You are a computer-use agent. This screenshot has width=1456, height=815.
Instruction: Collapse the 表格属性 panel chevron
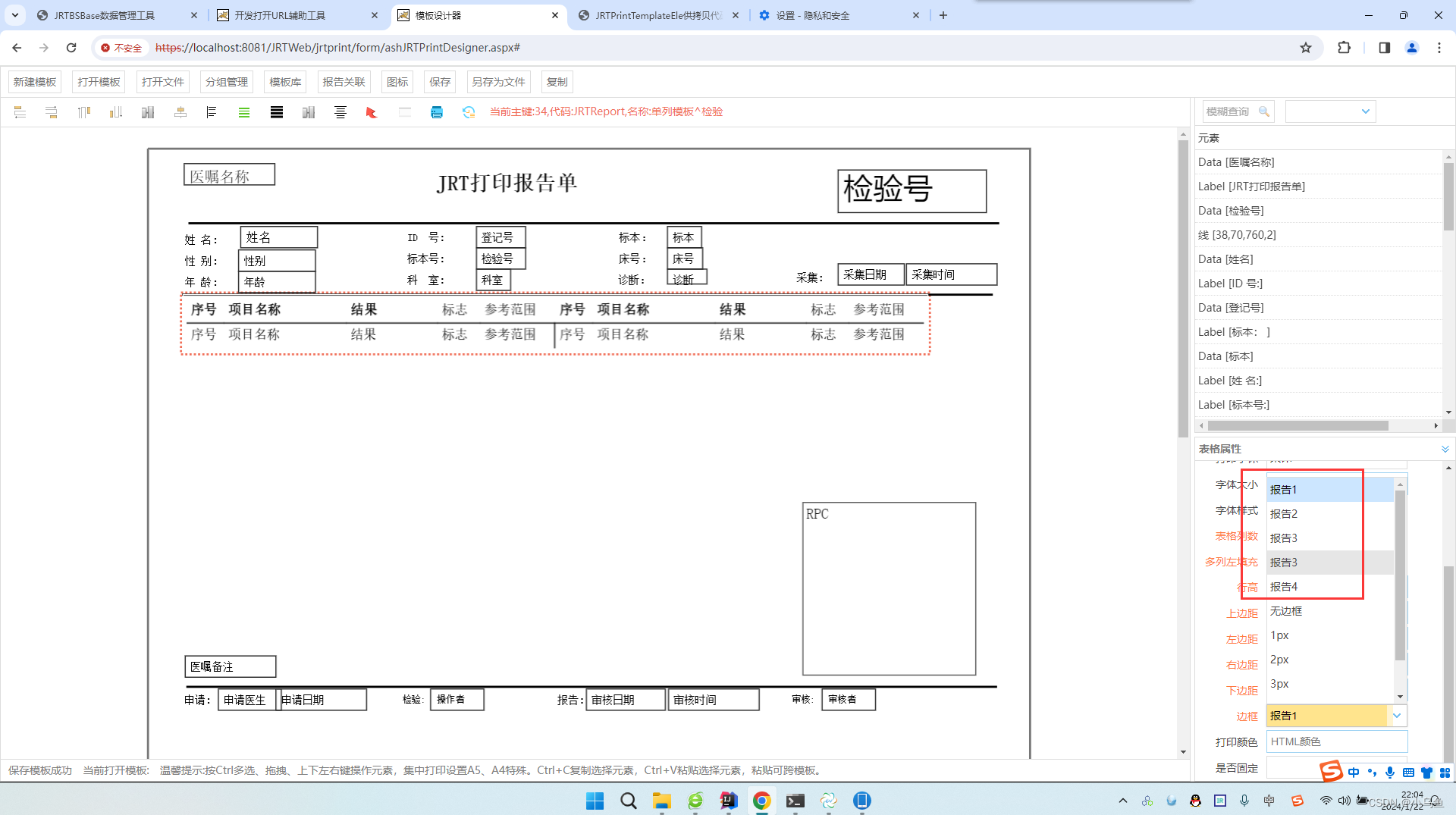pos(1445,449)
